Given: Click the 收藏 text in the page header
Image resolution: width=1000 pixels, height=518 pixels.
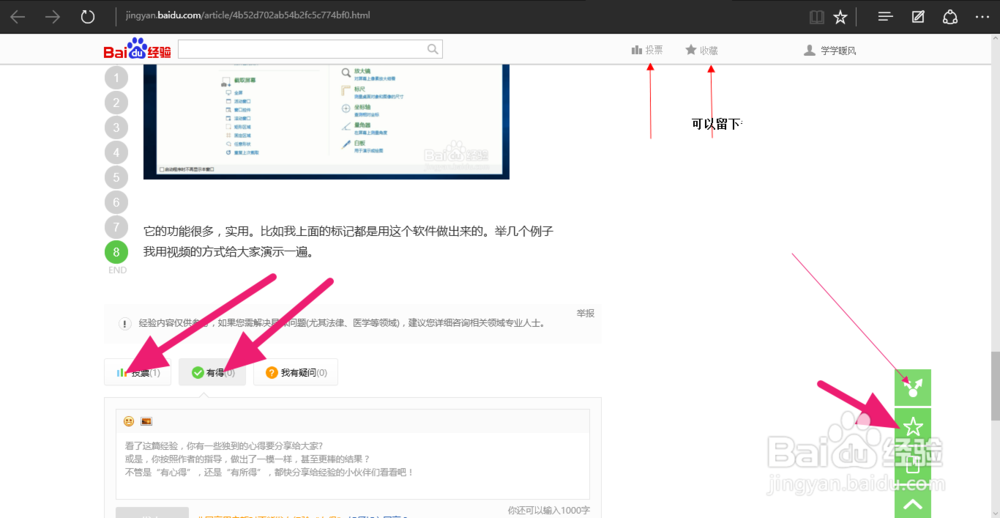Looking at the screenshot, I should coord(709,50).
